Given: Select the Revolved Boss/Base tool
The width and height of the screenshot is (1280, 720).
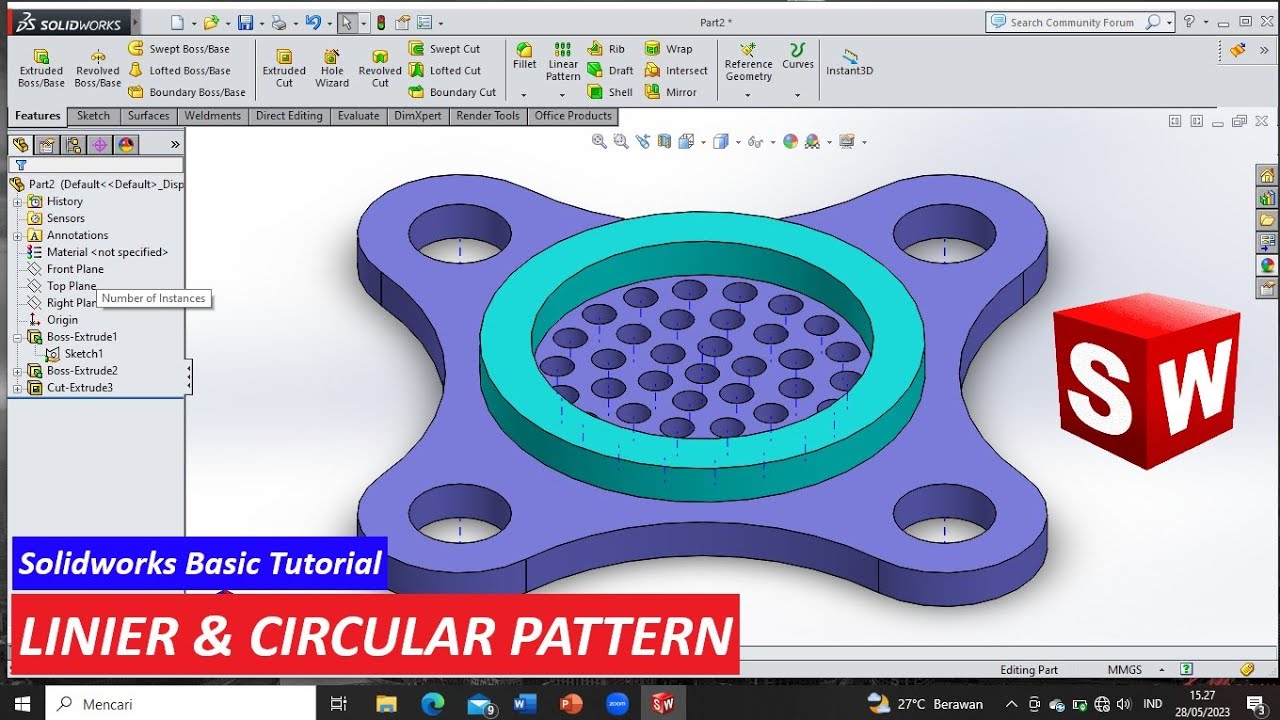Looking at the screenshot, I should coord(98,67).
